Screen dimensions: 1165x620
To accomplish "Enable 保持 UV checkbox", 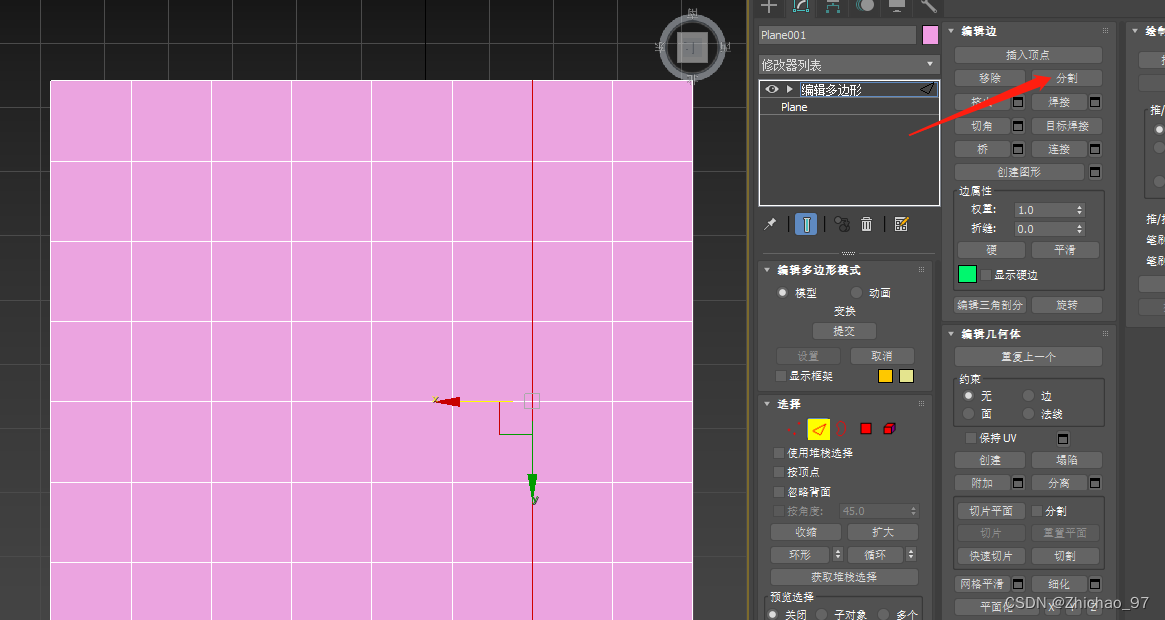I will tap(970, 439).
